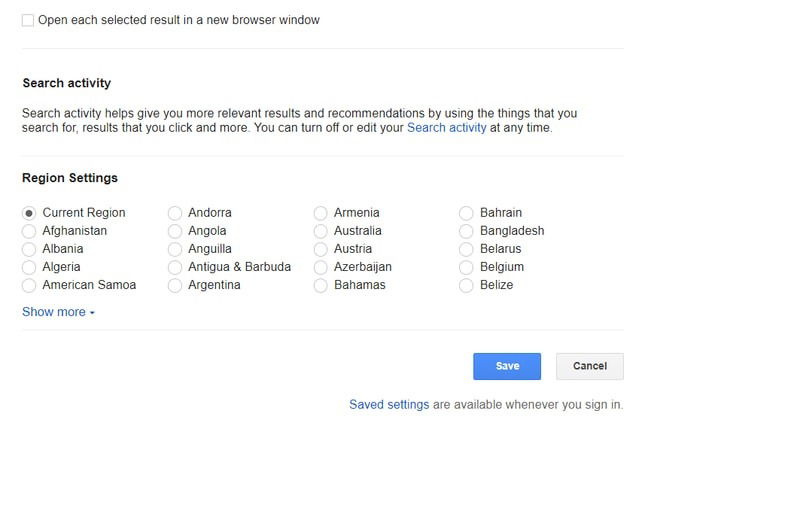The height and width of the screenshot is (505, 800).
Task: Select American Samoa as region
Action: pos(29,285)
